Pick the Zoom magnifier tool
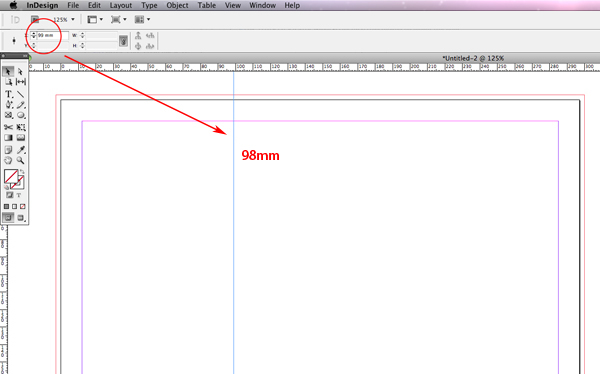 [x=20, y=160]
